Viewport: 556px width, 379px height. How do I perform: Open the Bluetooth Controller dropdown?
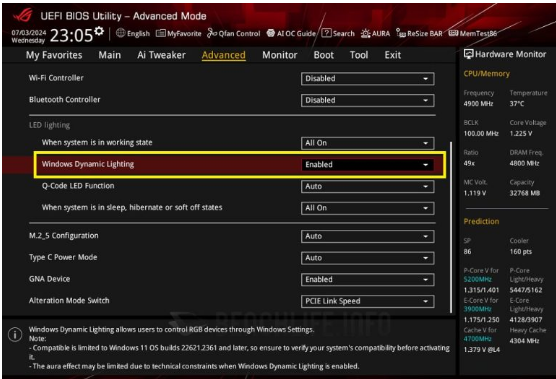tap(367, 100)
